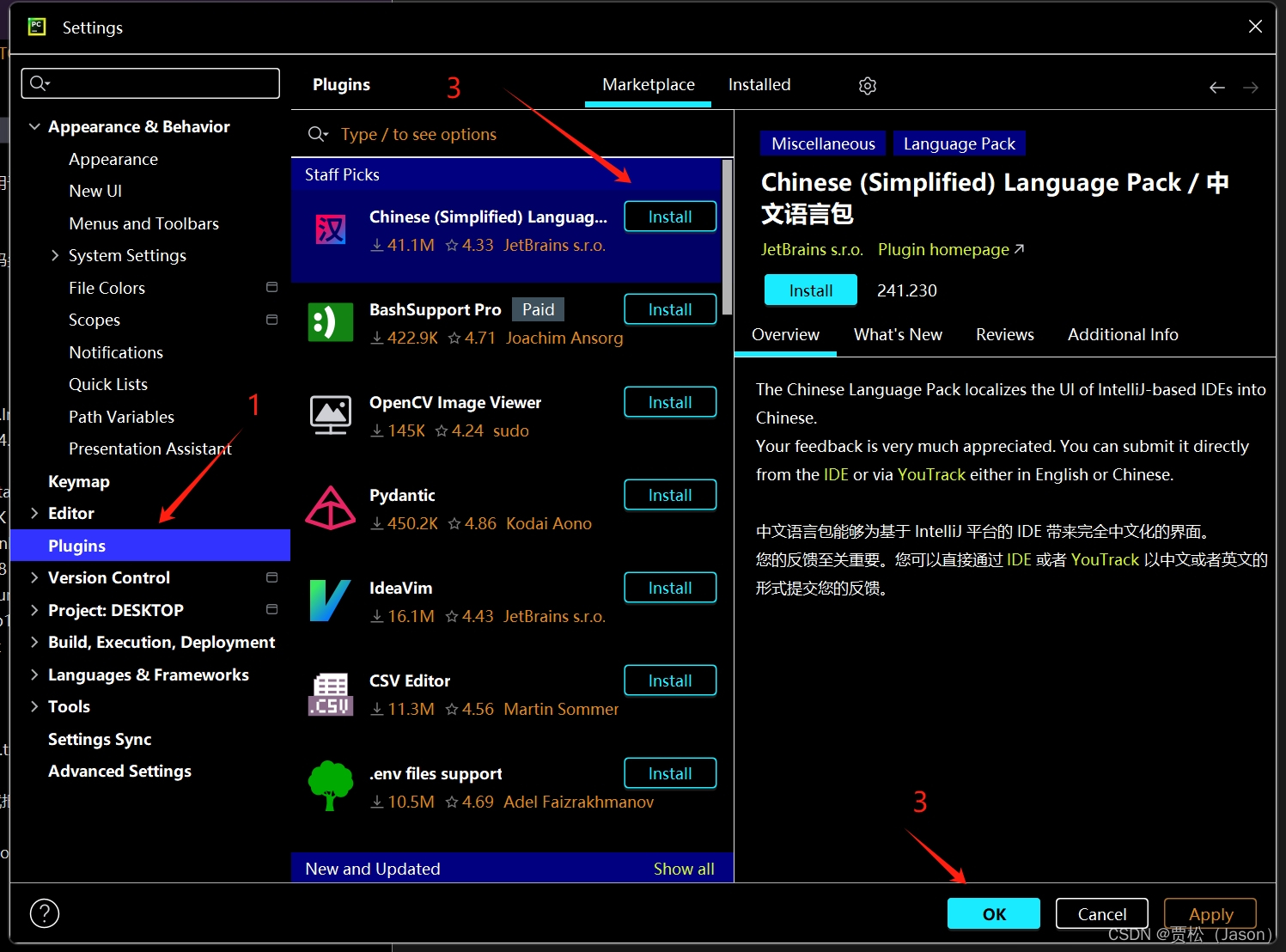The height and width of the screenshot is (952, 1286).
Task: Expand Version Control section
Action: click(x=34, y=577)
